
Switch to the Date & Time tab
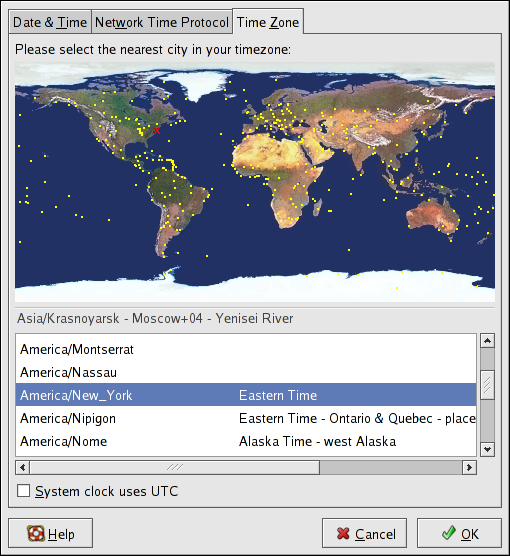[50, 22]
